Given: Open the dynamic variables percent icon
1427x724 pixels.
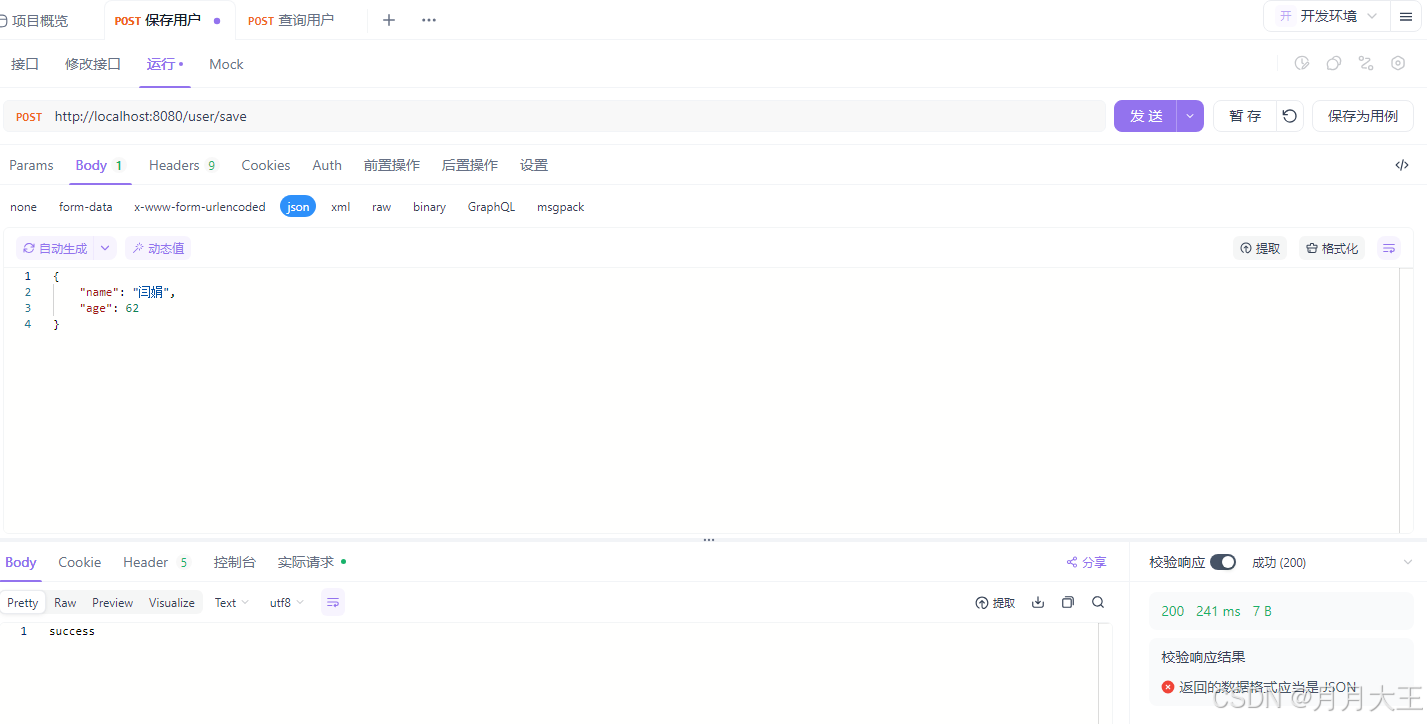Looking at the screenshot, I should click(x=1366, y=63).
